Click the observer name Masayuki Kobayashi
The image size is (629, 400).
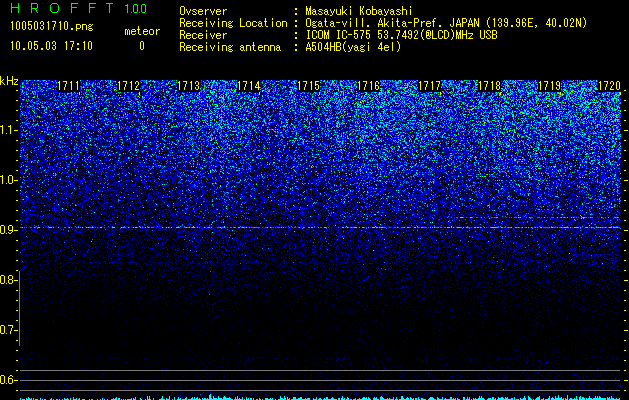coord(359,11)
